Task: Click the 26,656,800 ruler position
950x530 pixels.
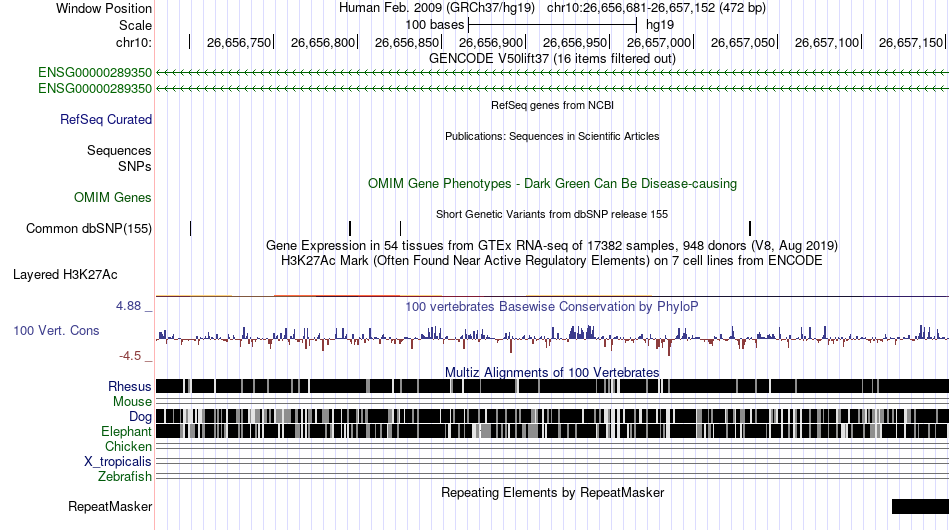Action: pos(323,42)
